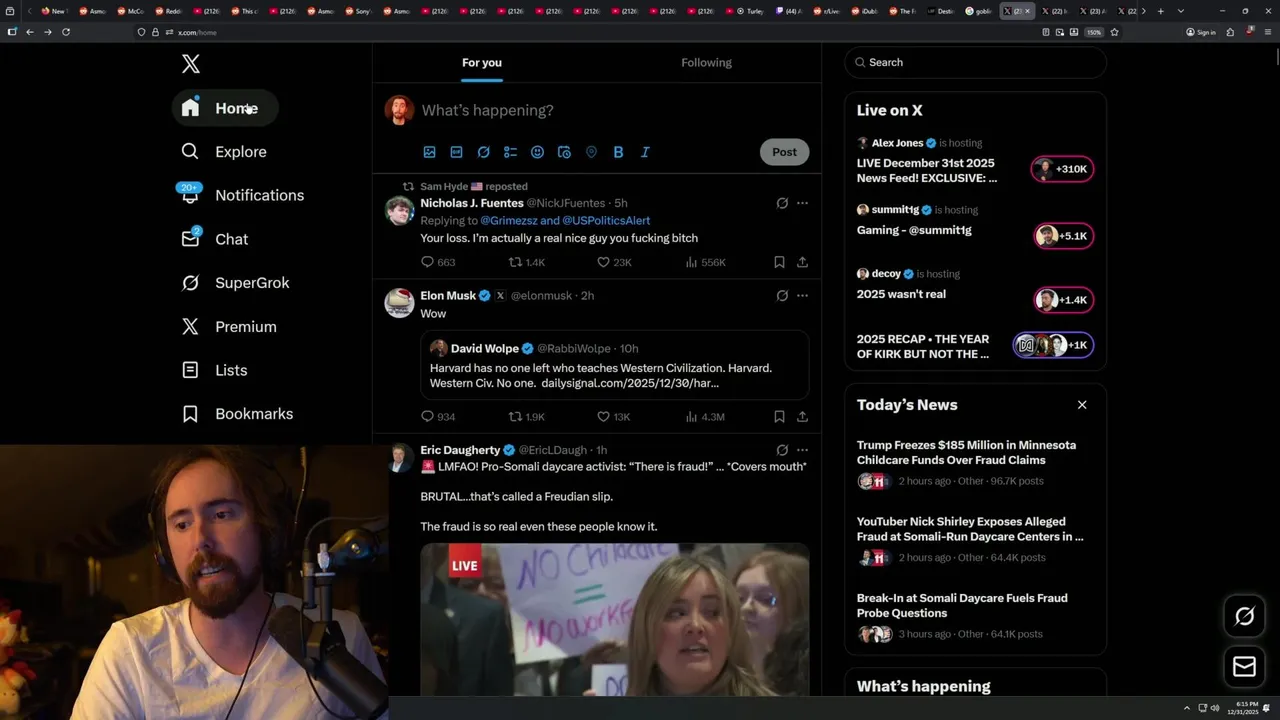Play the LIVE daycare video thumbnail

614,619
